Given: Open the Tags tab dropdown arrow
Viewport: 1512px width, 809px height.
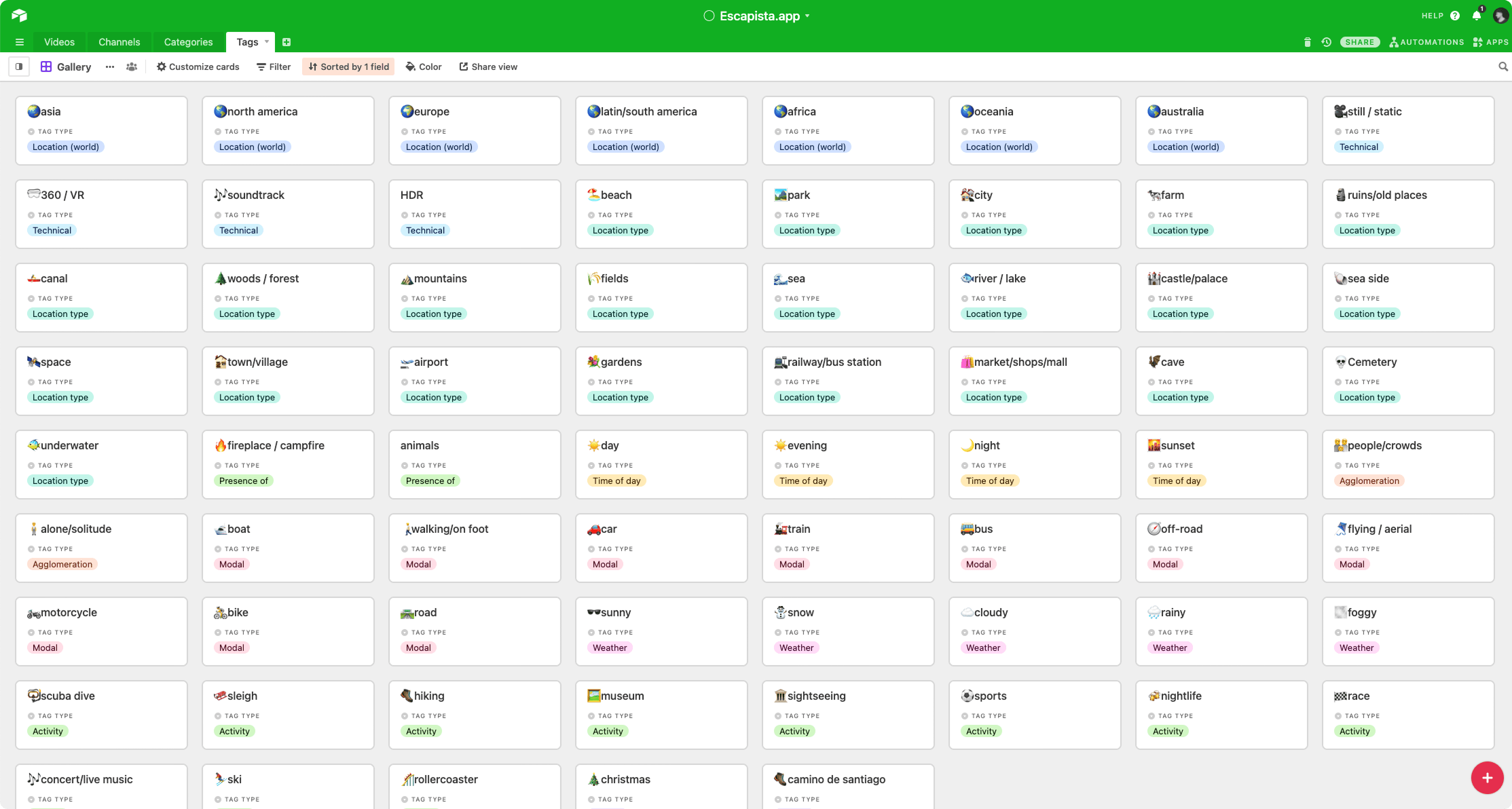Looking at the screenshot, I should [267, 42].
